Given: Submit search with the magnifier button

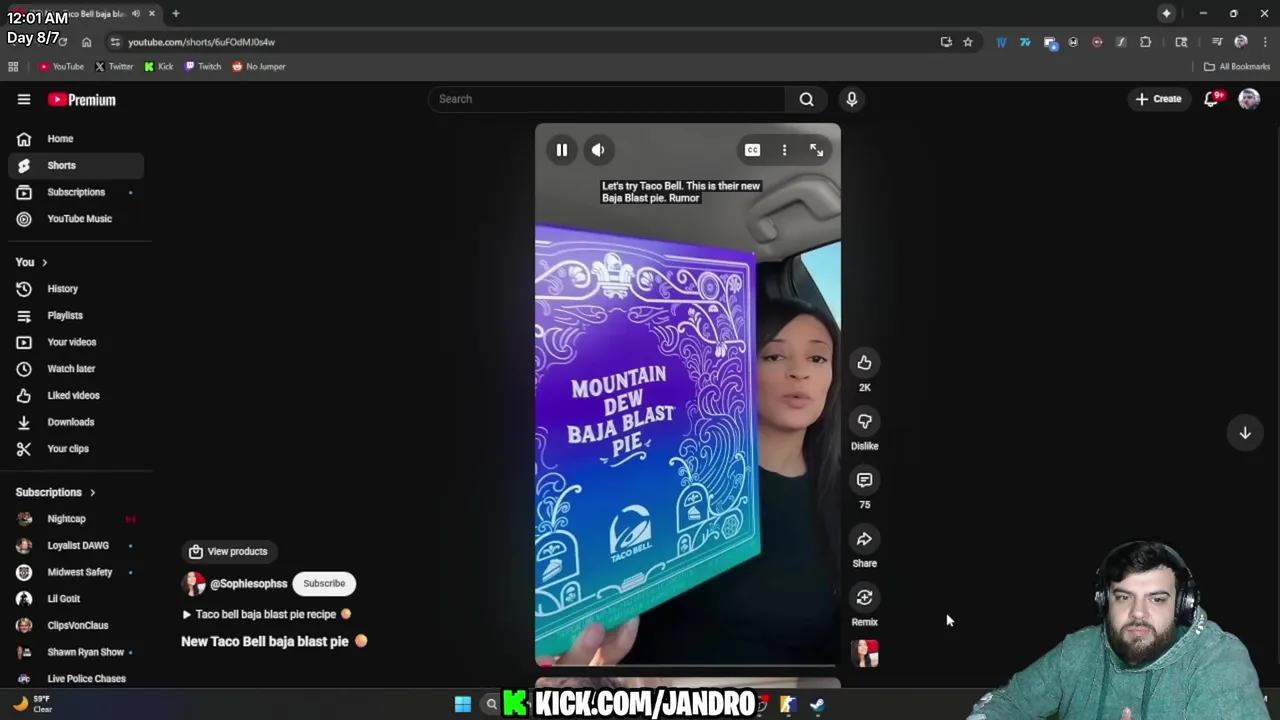Looking at the screenshot, I should coord(806,99).
